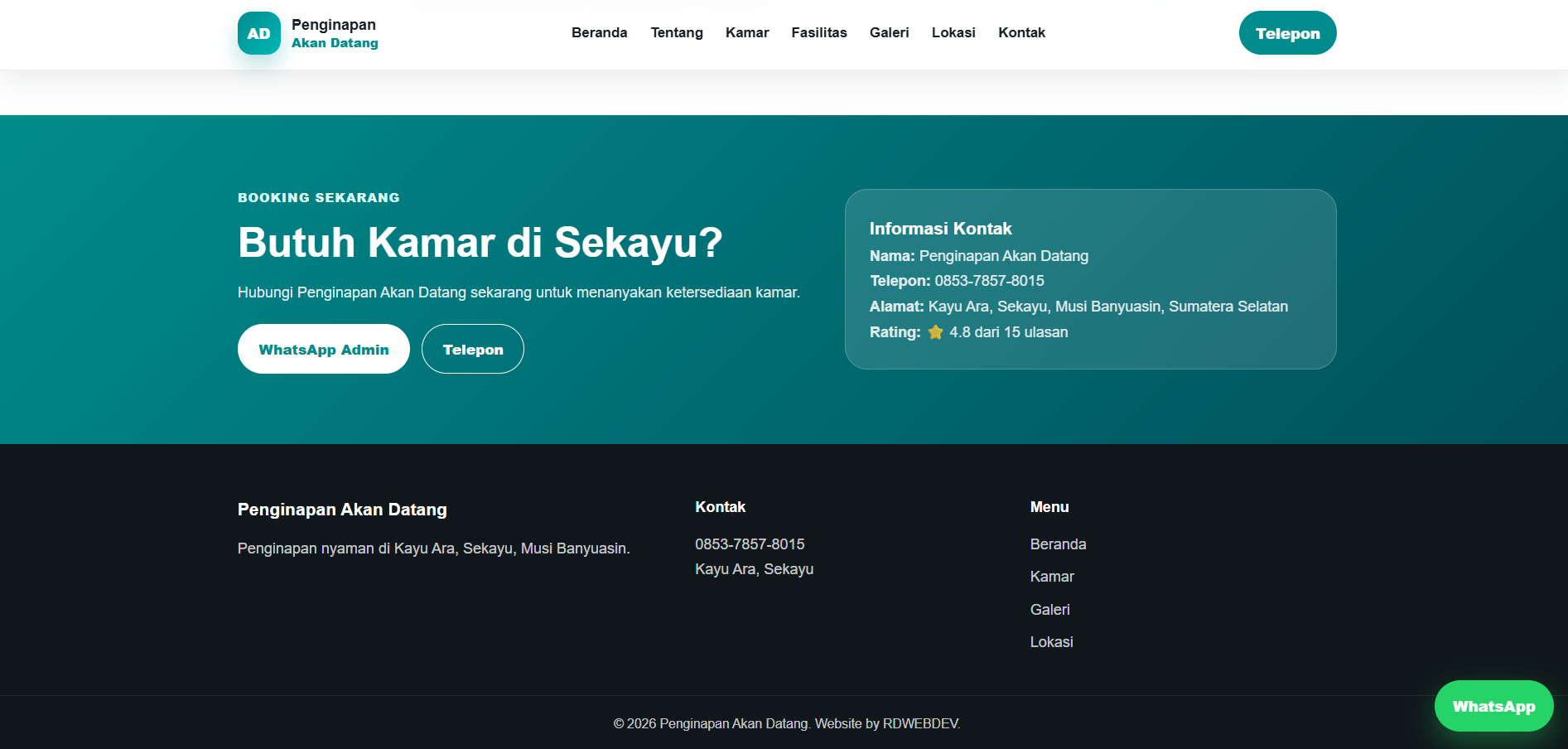Click the footer Menu heading
The width and height of the screenshot is (1568, 749).
tap(1049, 507)
